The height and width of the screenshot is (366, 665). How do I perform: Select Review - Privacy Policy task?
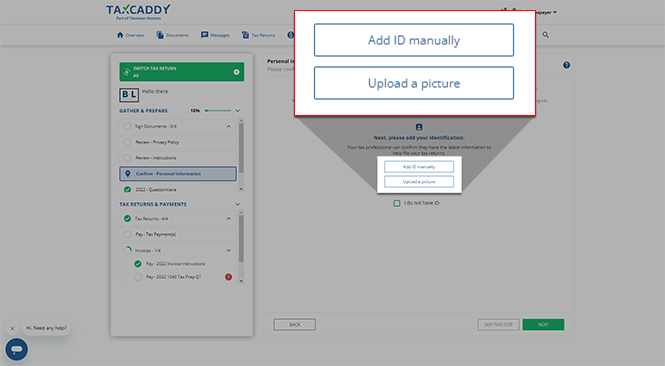(178, 142)
